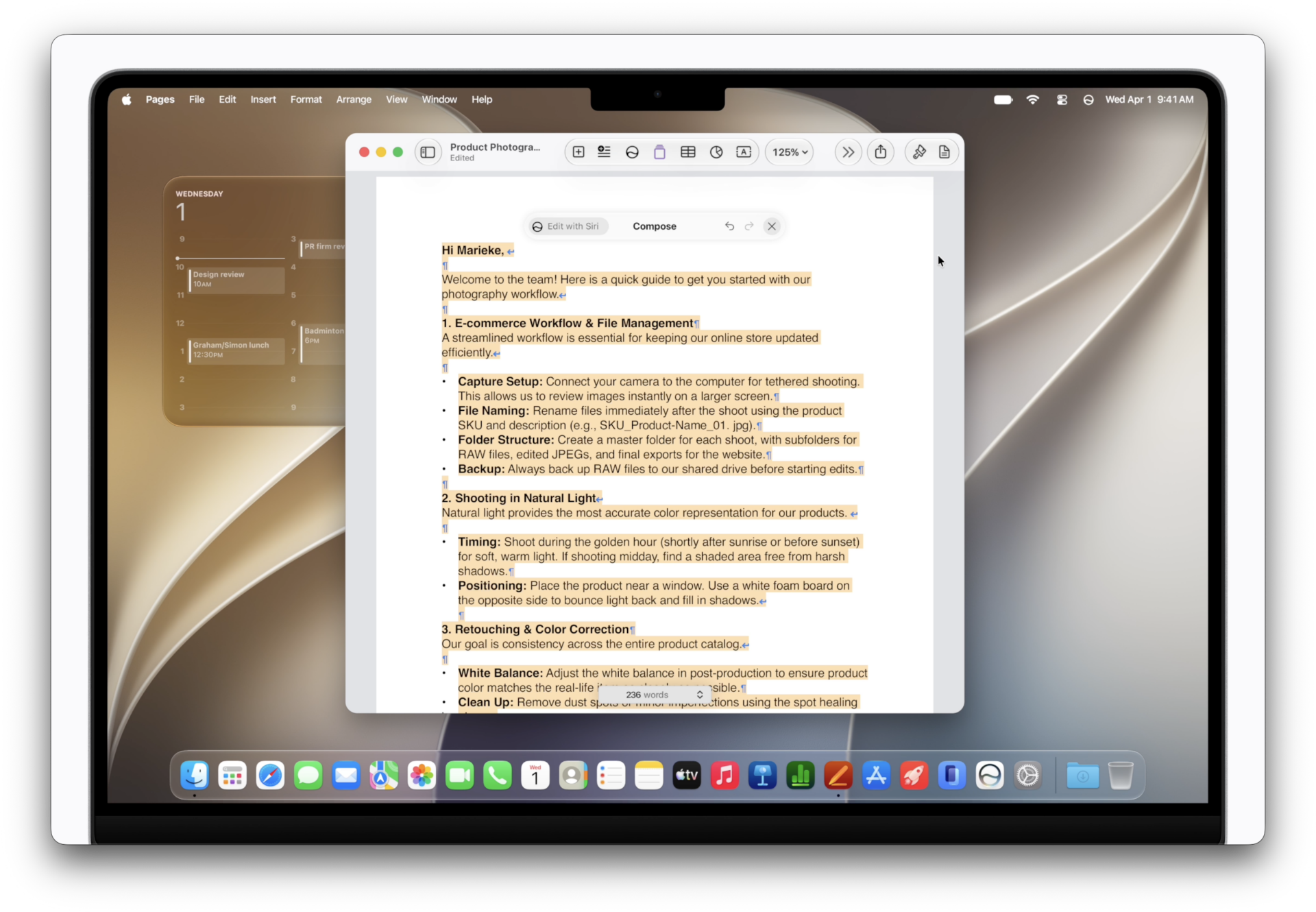
Task: Click the battery status icon
Action: [x=1003, y=99]
